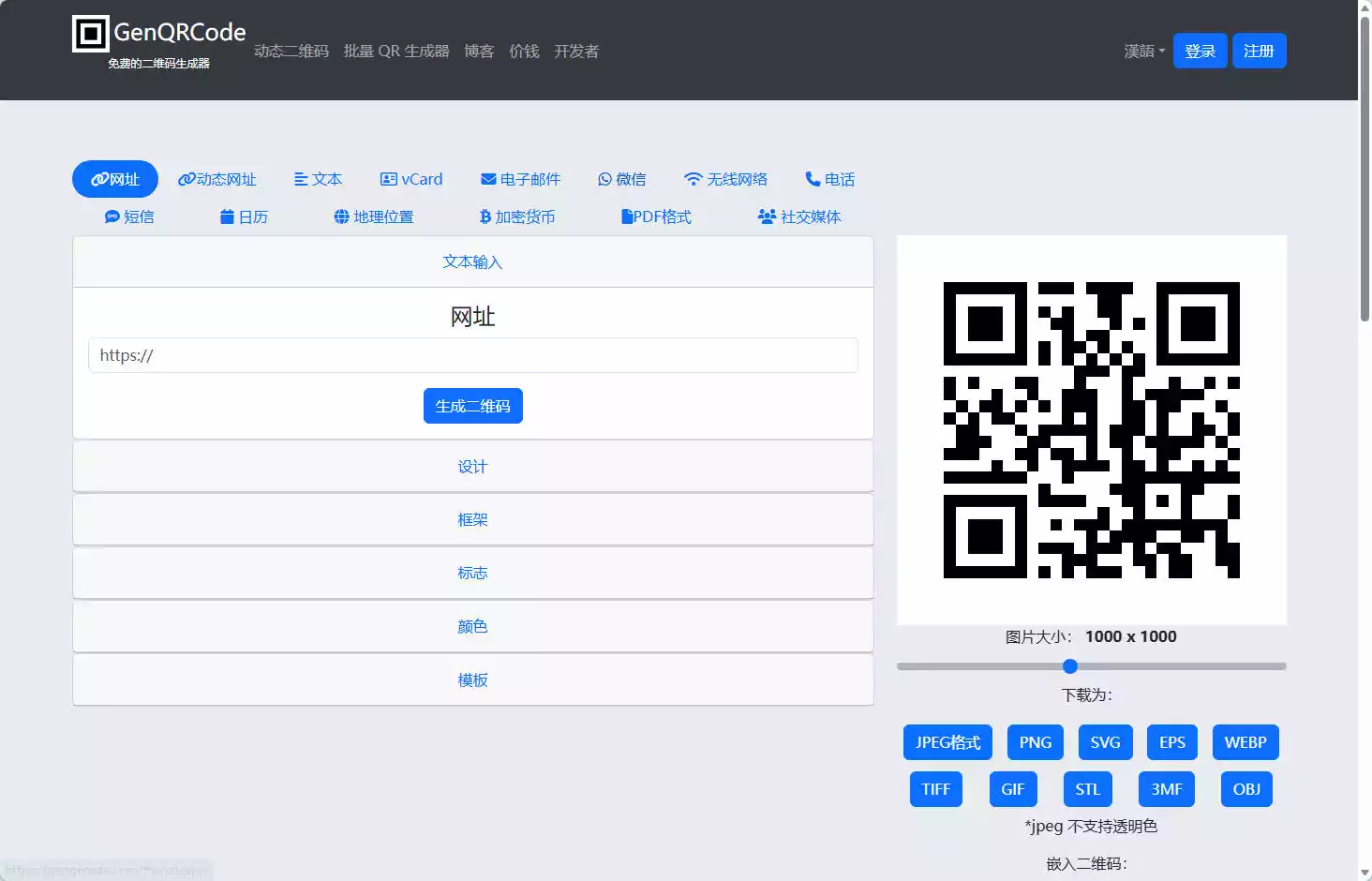Click the calendar icon
1372x881 pixels.
[x=227, y=217]
